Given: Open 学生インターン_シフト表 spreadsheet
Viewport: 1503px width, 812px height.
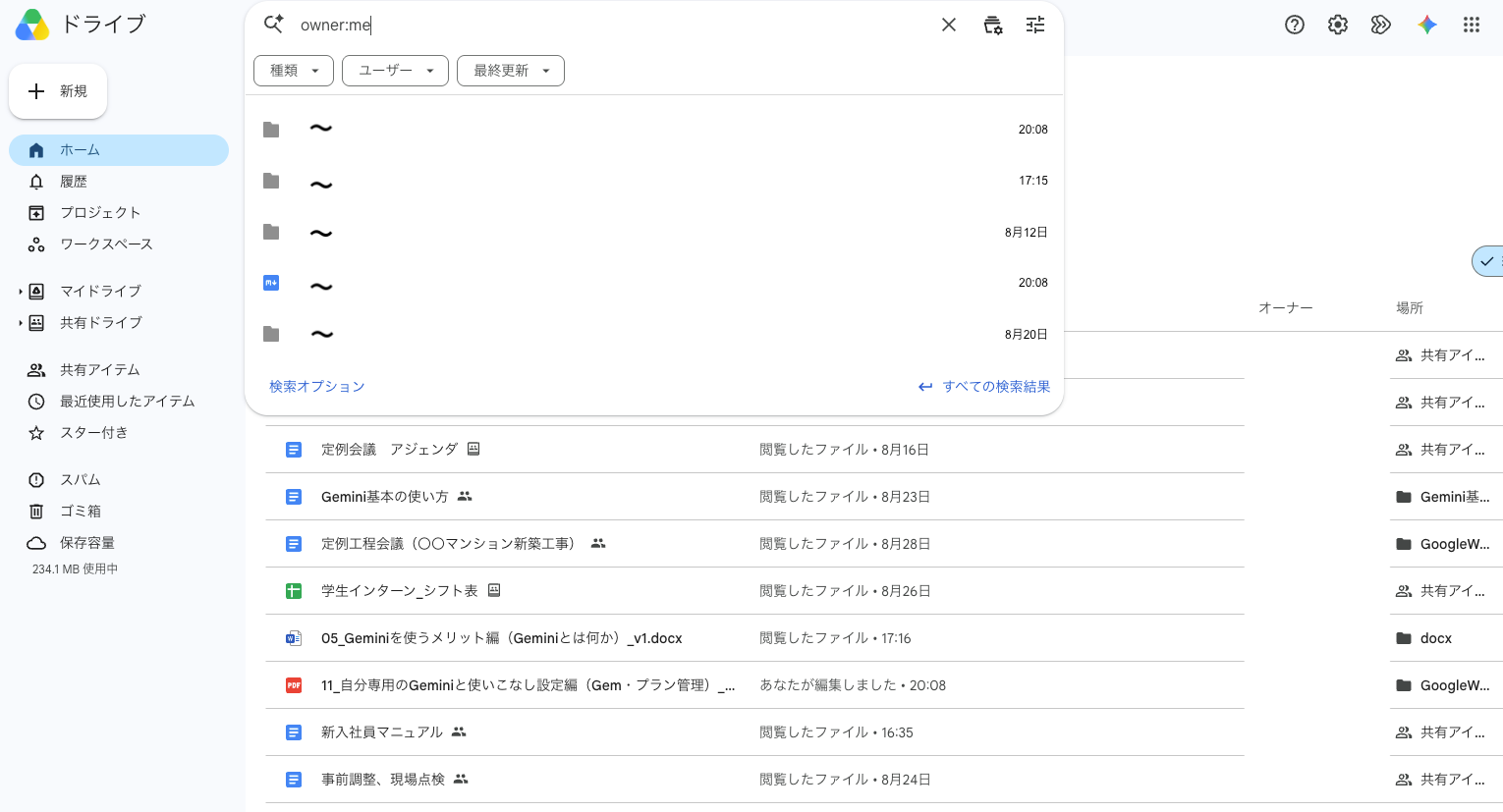Looking at the screenshot, I should tap(400, 591).
